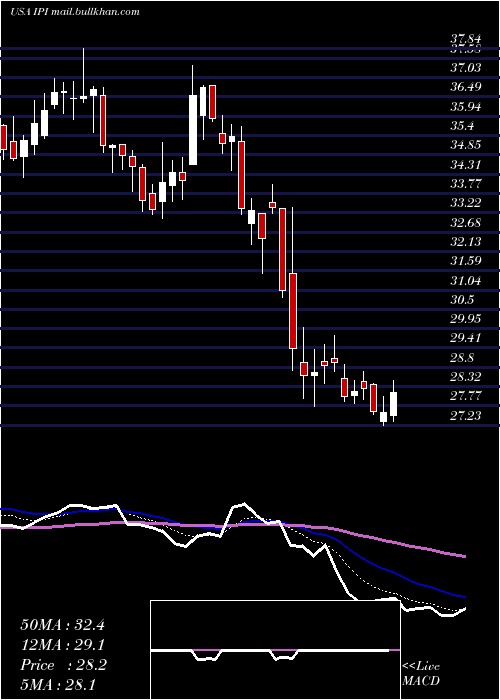
Task: Click the 37.84 price label
Action: click(x=466, y=41)
